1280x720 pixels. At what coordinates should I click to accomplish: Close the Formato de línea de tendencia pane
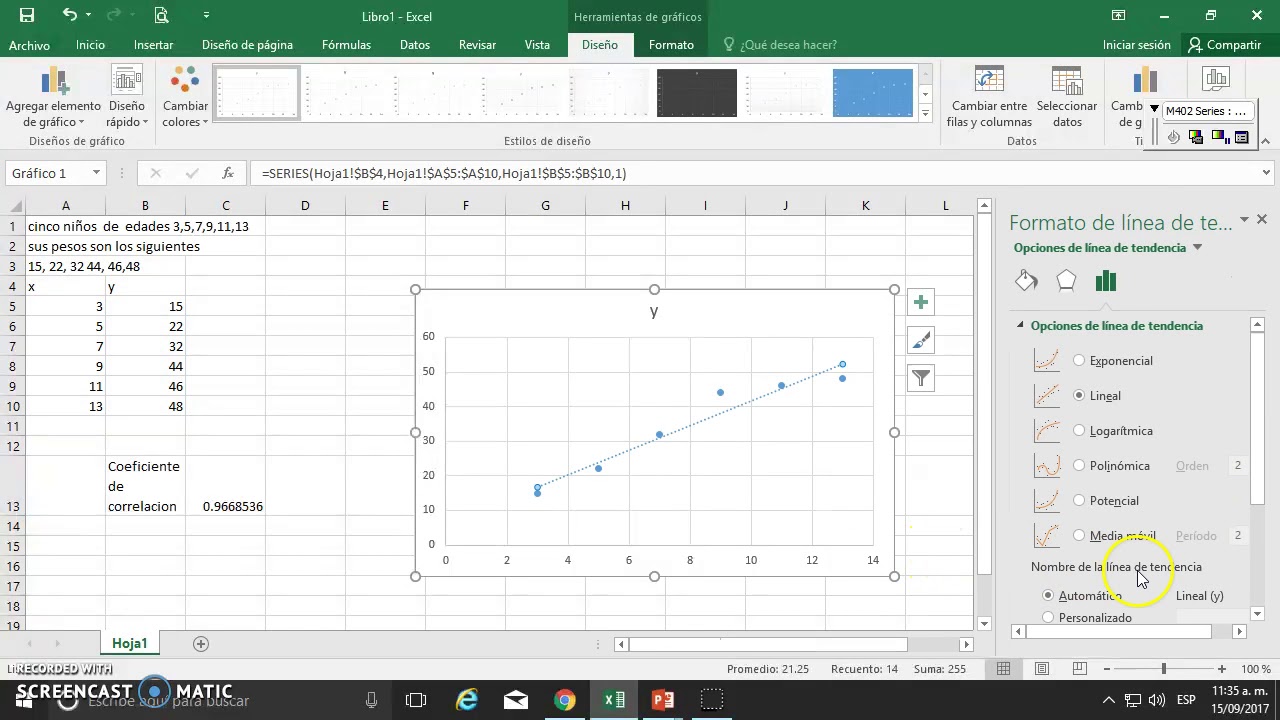click(1261, 219)
